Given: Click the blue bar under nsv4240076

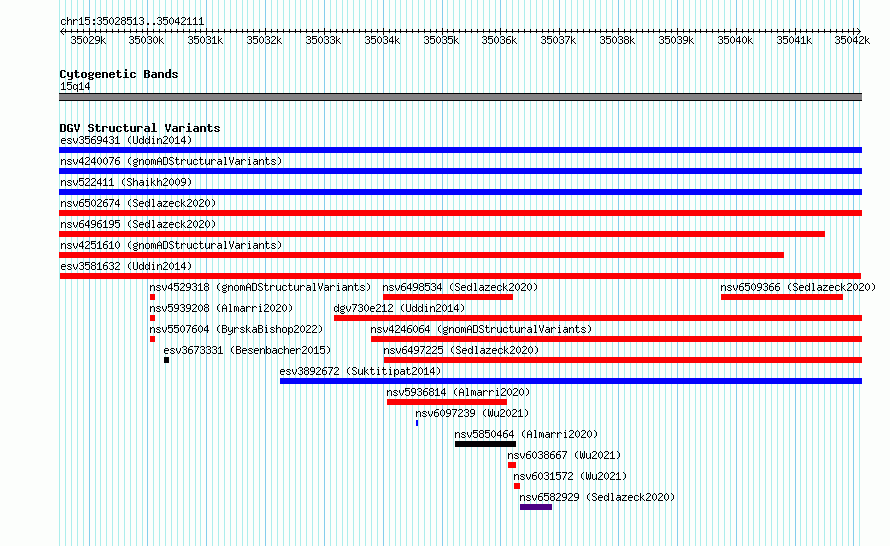Looking at the screenshot, I should 460,171.
